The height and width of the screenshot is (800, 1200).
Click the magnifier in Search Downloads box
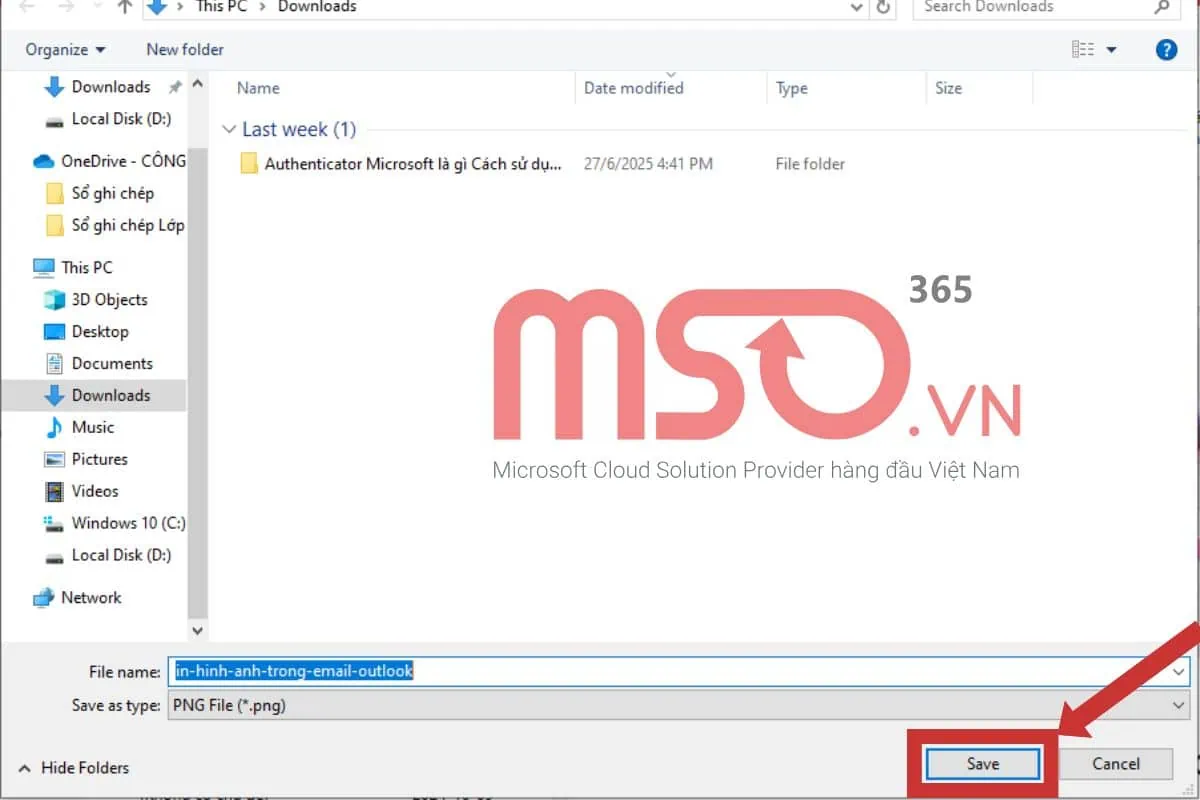click(x=1160, y=8)
